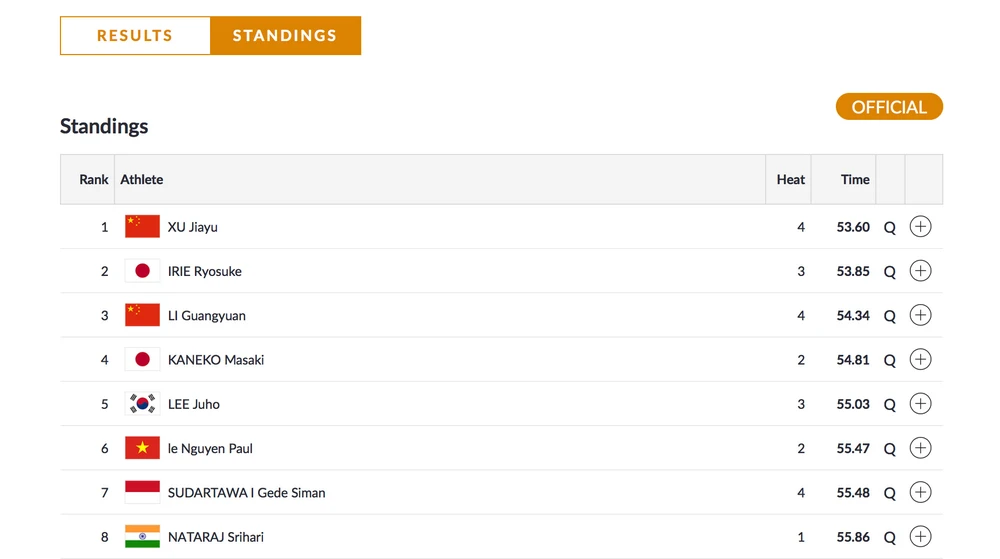The height and width of the screenshot is (559, 1000).
Task: Switch to the Results tab
Action: [135, 36]
